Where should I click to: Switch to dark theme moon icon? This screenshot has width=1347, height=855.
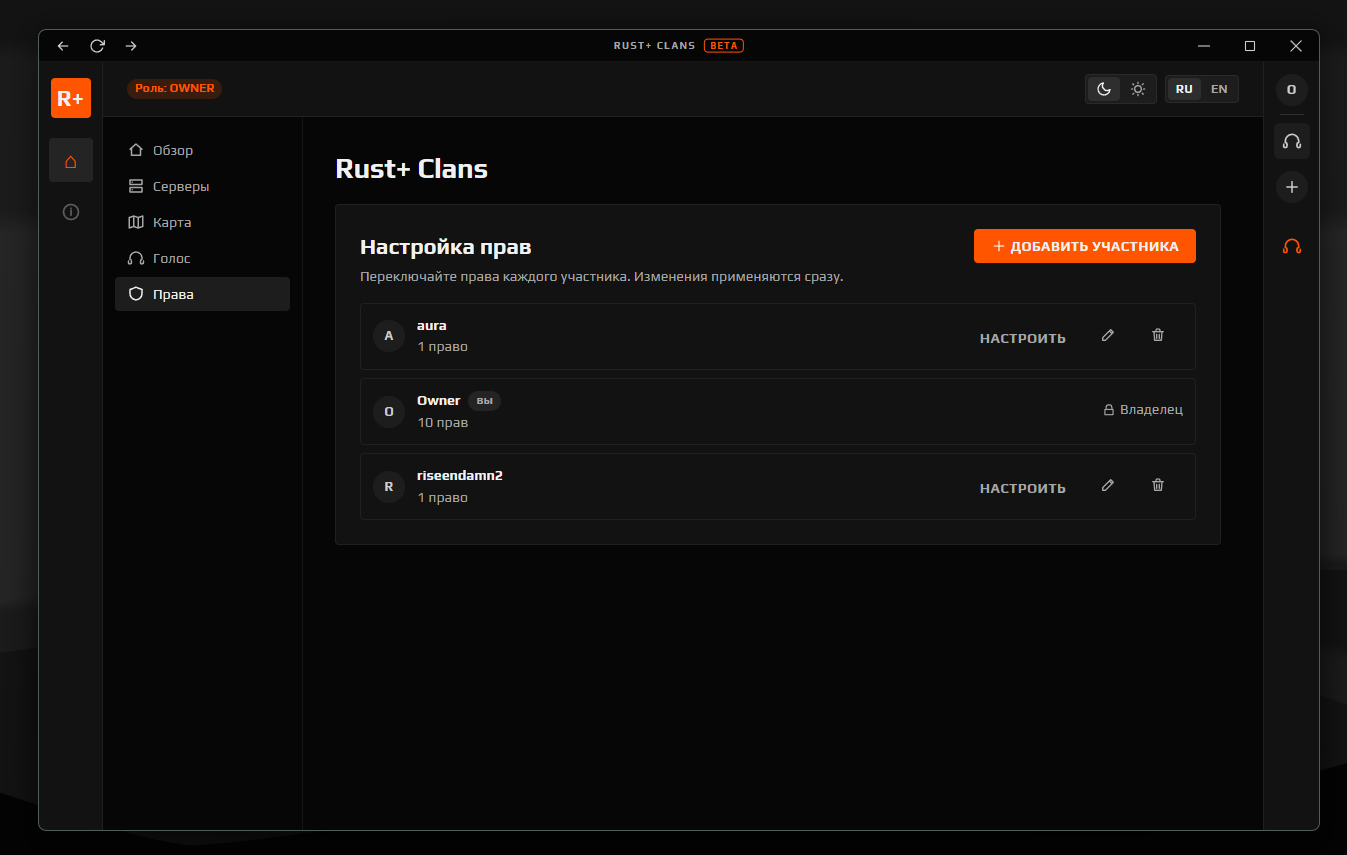pos(1104,89)
